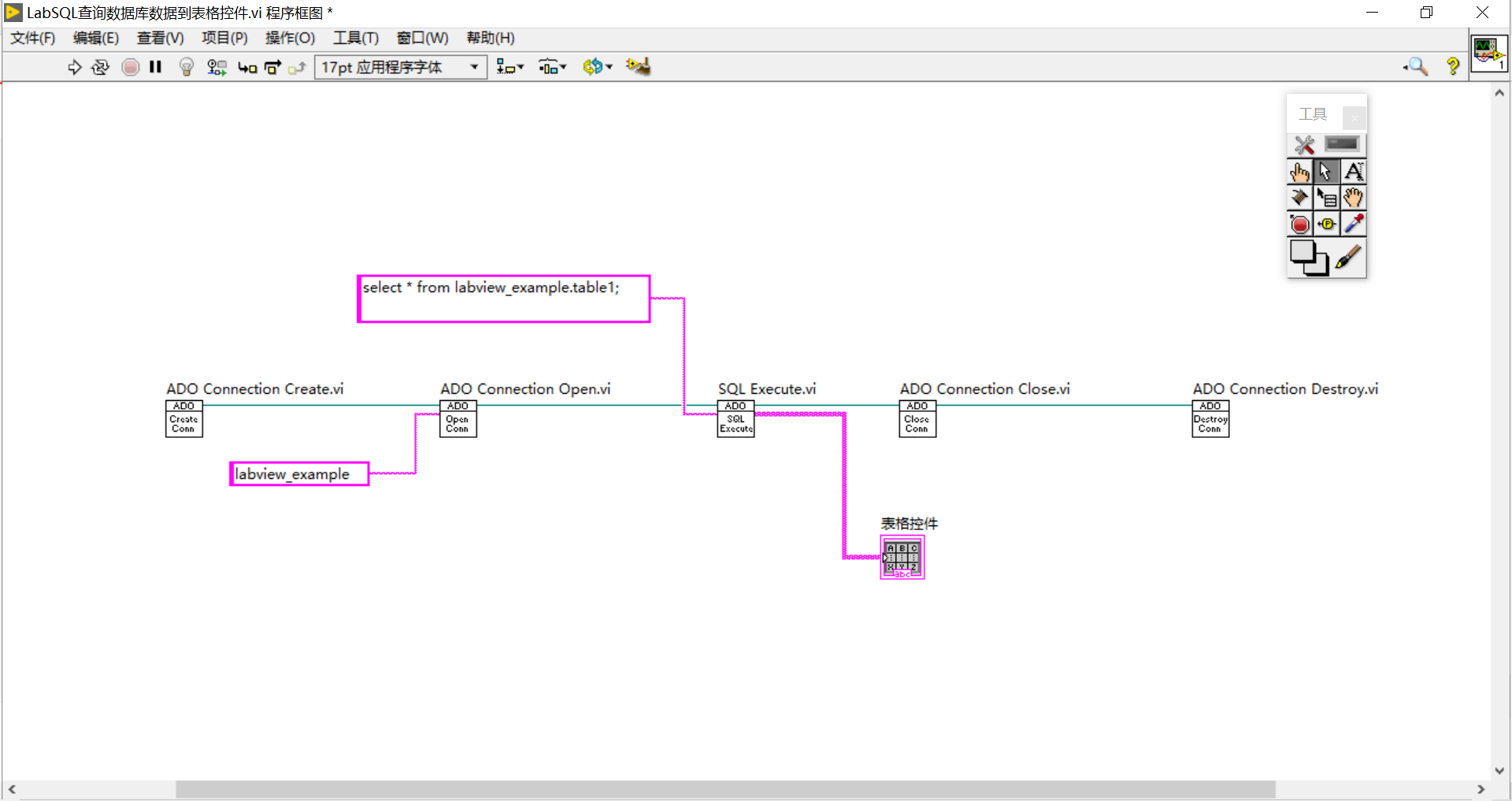Select the Operate Value finger tool

(x=1300, y=171)
